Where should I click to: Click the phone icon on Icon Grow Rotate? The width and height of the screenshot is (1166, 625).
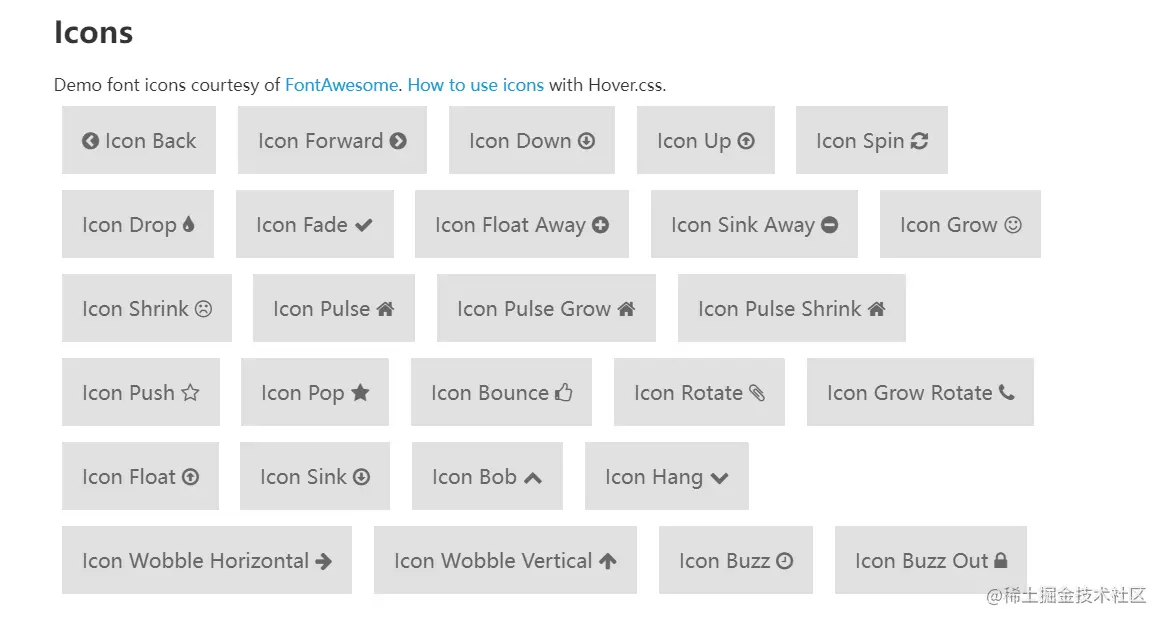point(1006,393)
